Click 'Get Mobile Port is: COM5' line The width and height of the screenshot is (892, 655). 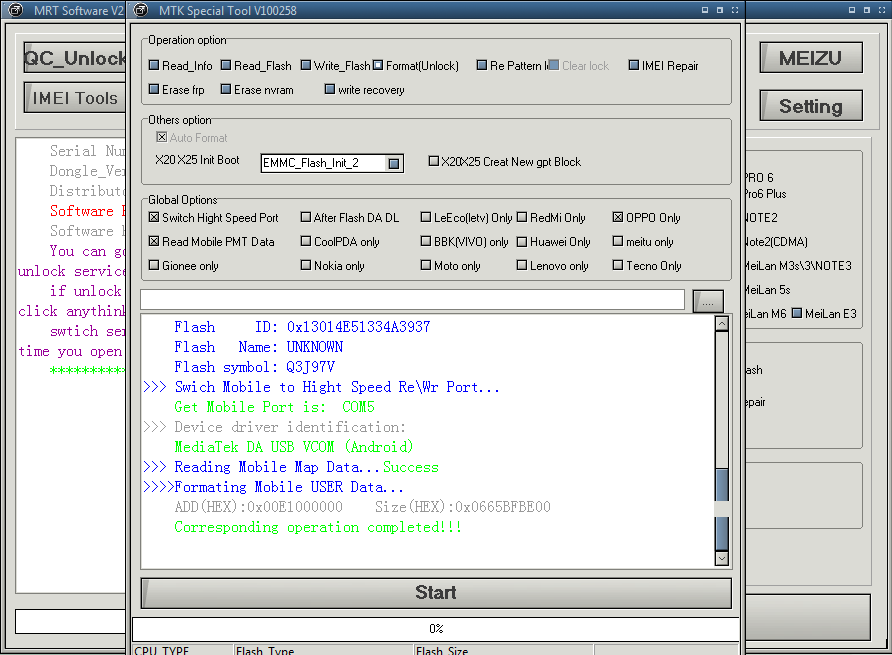274,407
